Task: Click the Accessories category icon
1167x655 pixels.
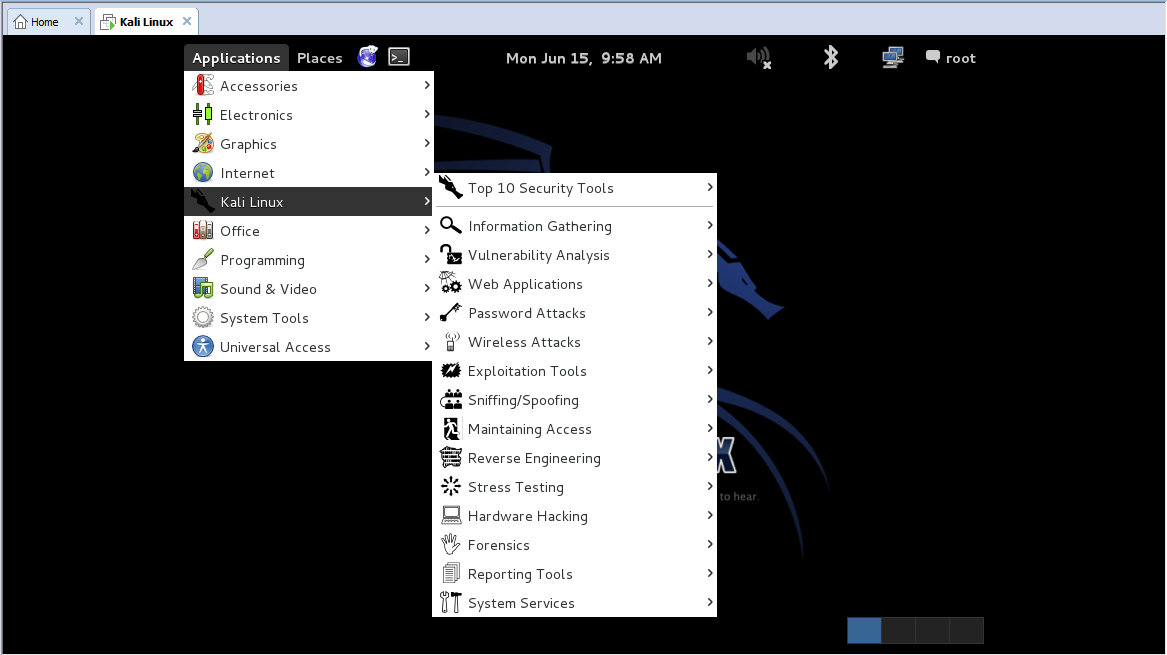Action: [x=202, y=86]
